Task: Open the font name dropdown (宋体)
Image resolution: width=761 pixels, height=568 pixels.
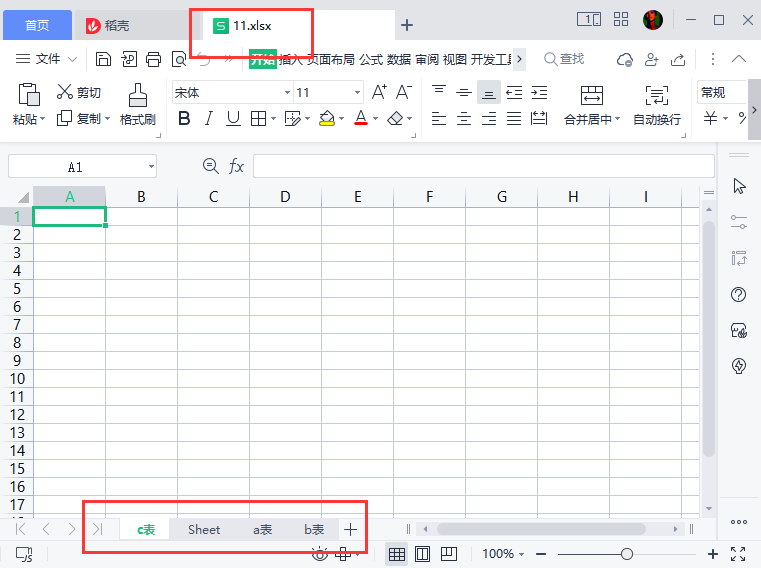Action: coord(287,92)
